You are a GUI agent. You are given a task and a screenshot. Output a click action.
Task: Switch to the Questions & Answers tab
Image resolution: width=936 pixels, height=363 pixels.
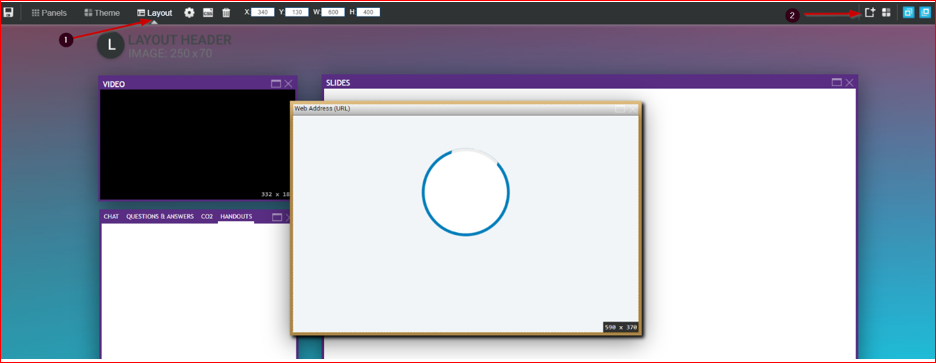[x=160, y=217]
